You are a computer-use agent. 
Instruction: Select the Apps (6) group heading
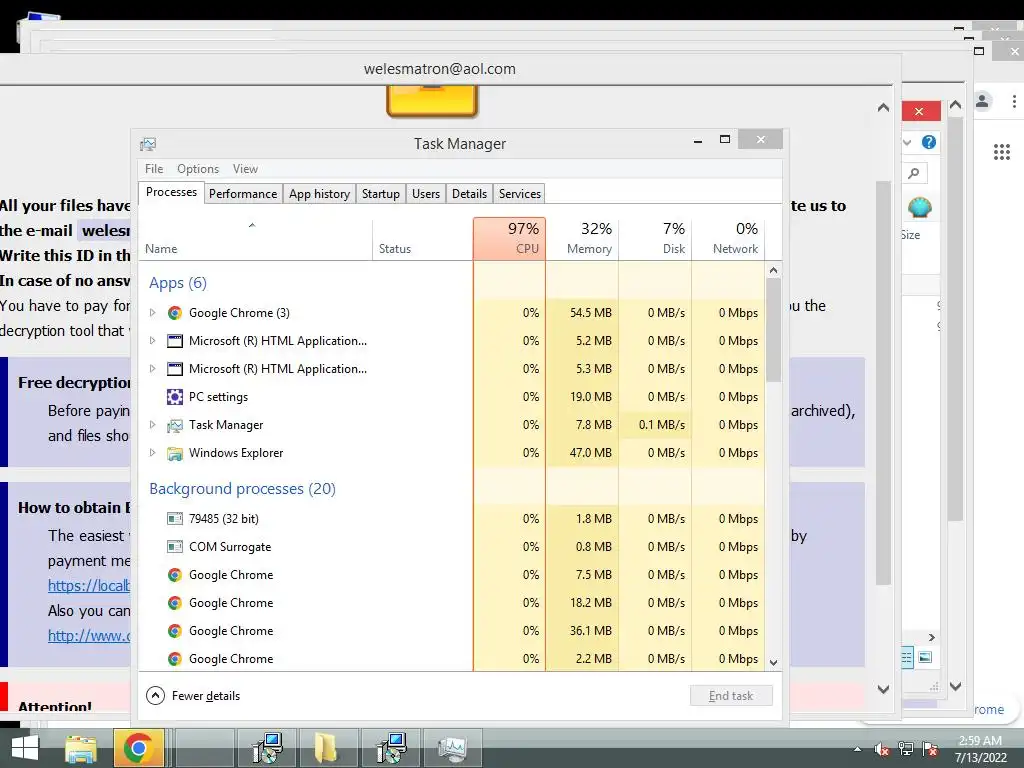click(x=178, y=283)
